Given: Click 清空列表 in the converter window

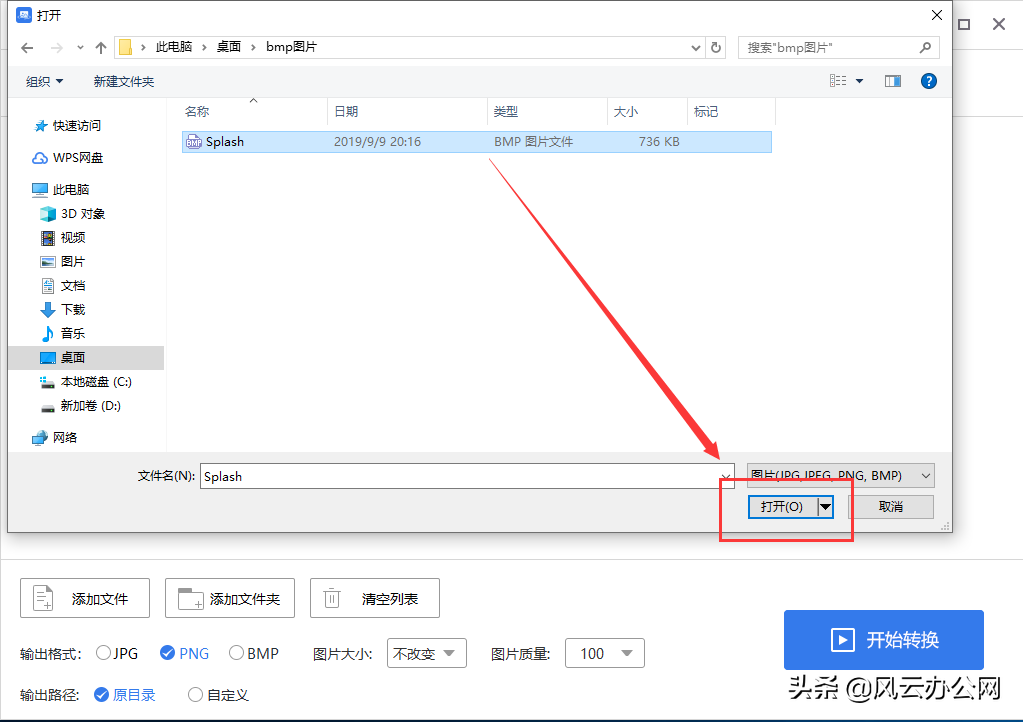Looking at the screenshot, I should coord(374,598).
